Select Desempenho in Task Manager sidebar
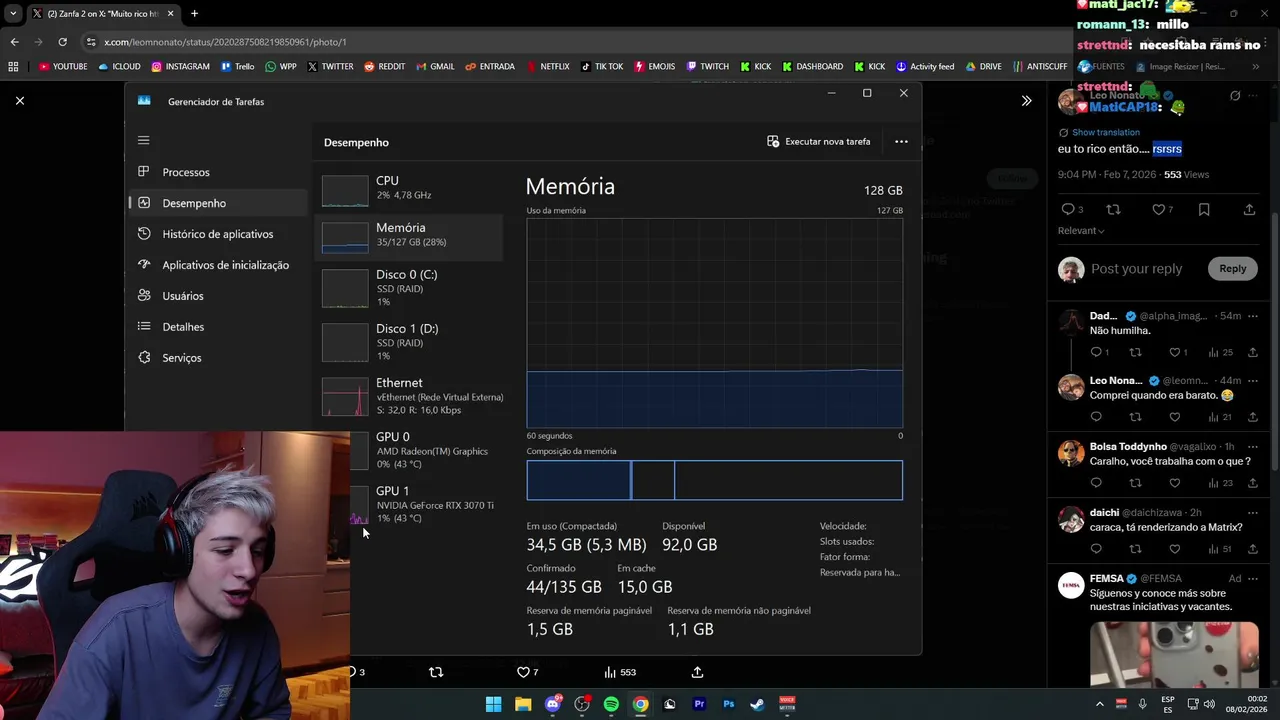Image resolution: width=1280 pixels, height=720 pixels. tap(218, 203)
